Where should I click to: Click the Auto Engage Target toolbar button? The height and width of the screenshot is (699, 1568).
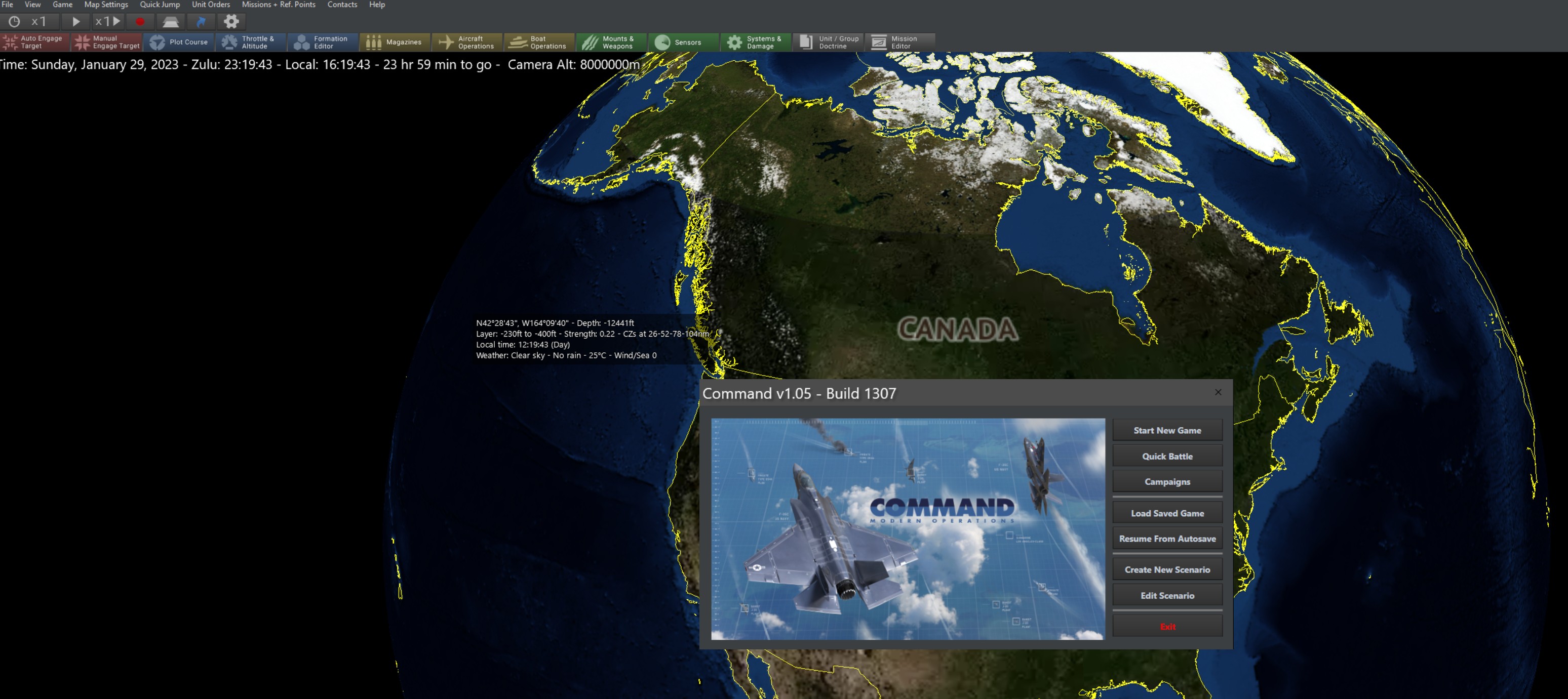pos(35,42)
